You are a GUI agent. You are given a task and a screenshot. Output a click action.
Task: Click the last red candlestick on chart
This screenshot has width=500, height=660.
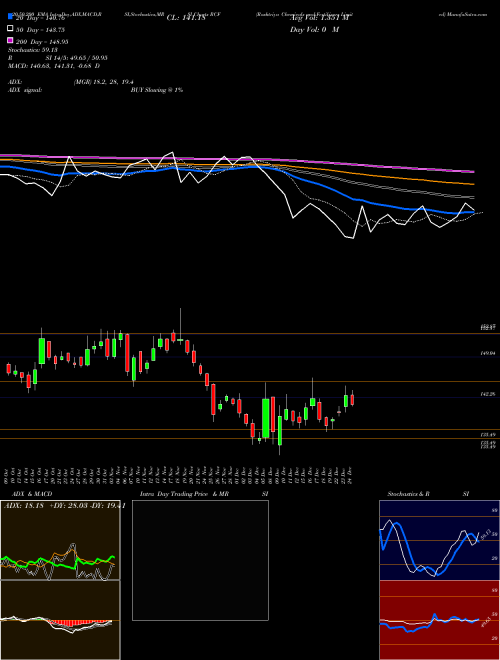coord(352,399)
